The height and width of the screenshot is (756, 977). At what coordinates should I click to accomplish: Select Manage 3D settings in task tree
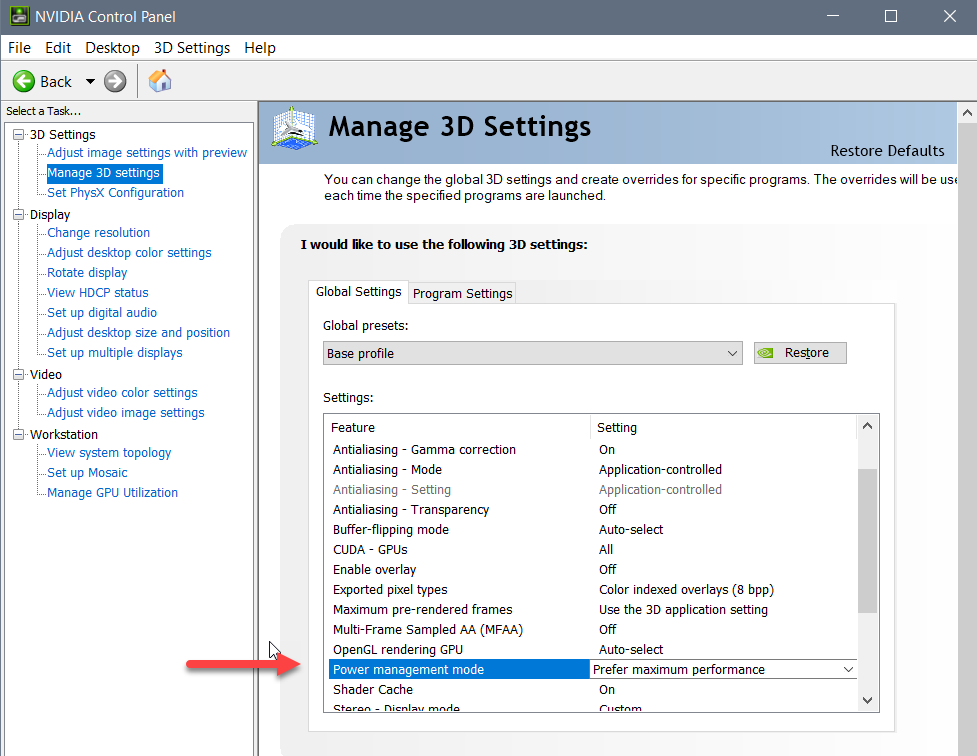pyautogui.click(x=103, y=173)
